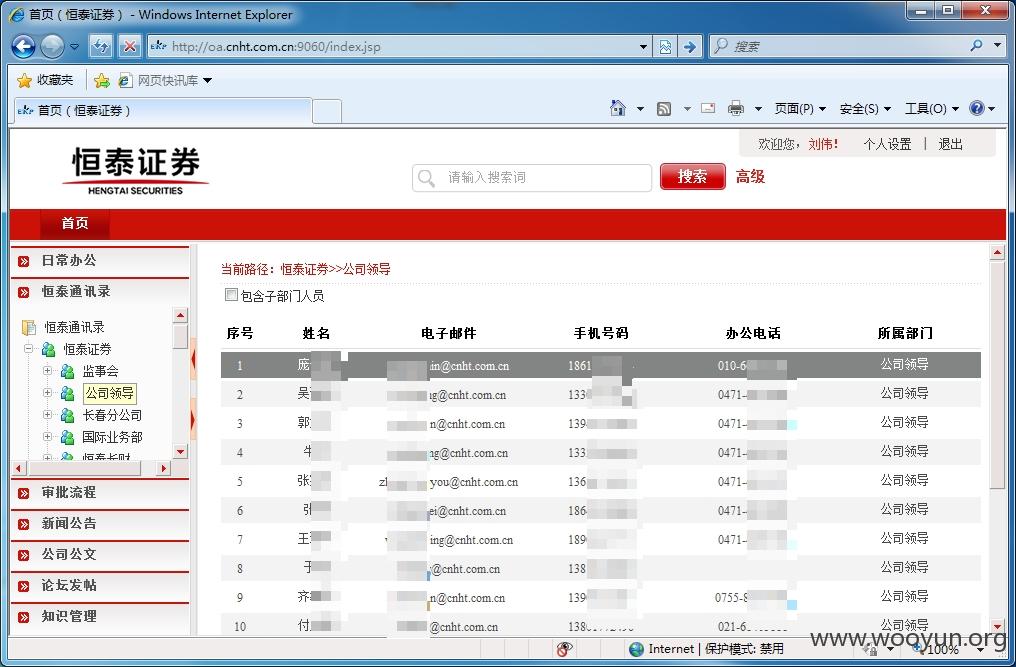The width and height of the screenshot is (1016, 667).
Task: Select the 首页（恒泰证券）browser tab
Action: point(163,110)
